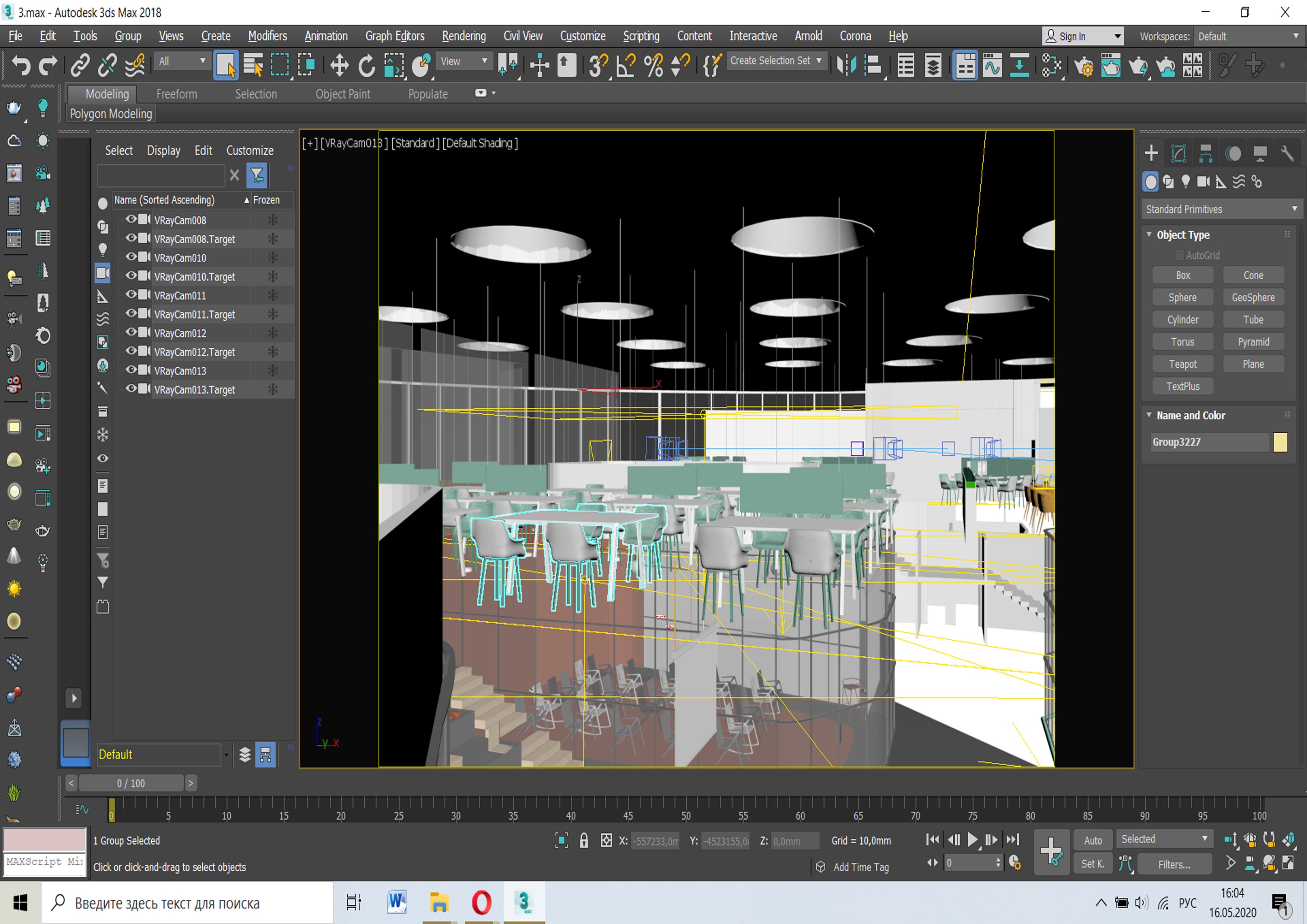Click the Auto key button
The width and height of the screenshot is (1307, 924).
(1092, 840)
